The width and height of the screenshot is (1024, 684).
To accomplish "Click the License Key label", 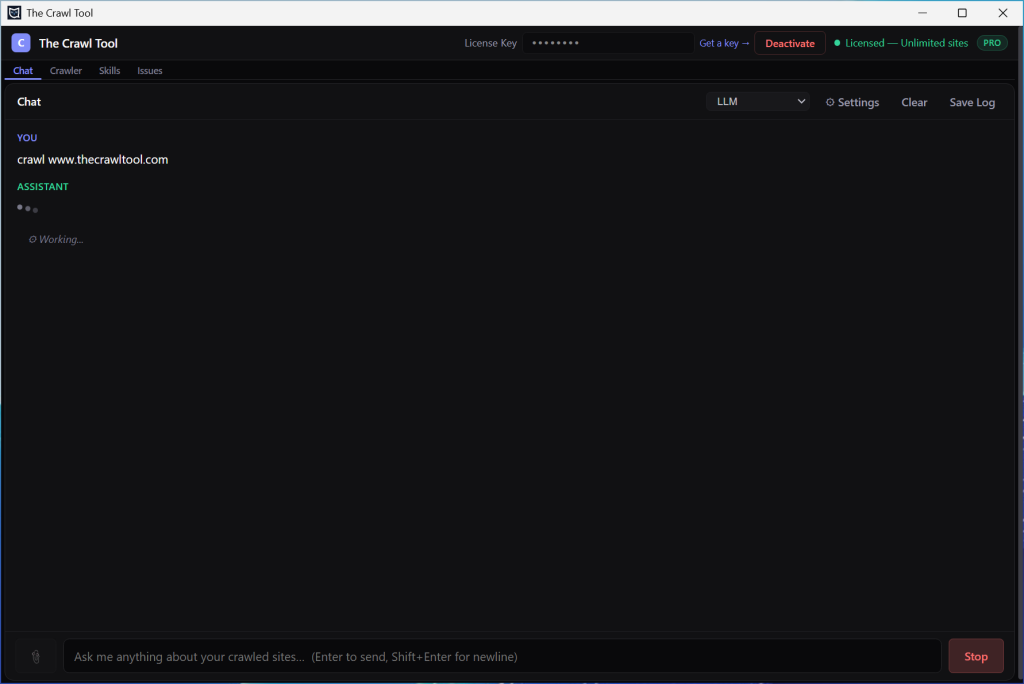I will point(490,43).
